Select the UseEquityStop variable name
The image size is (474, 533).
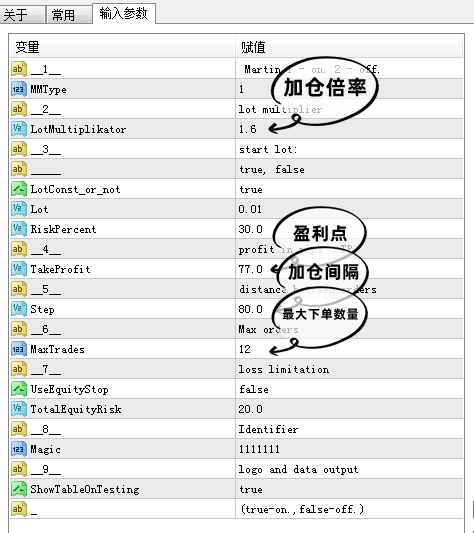point(69,390)
